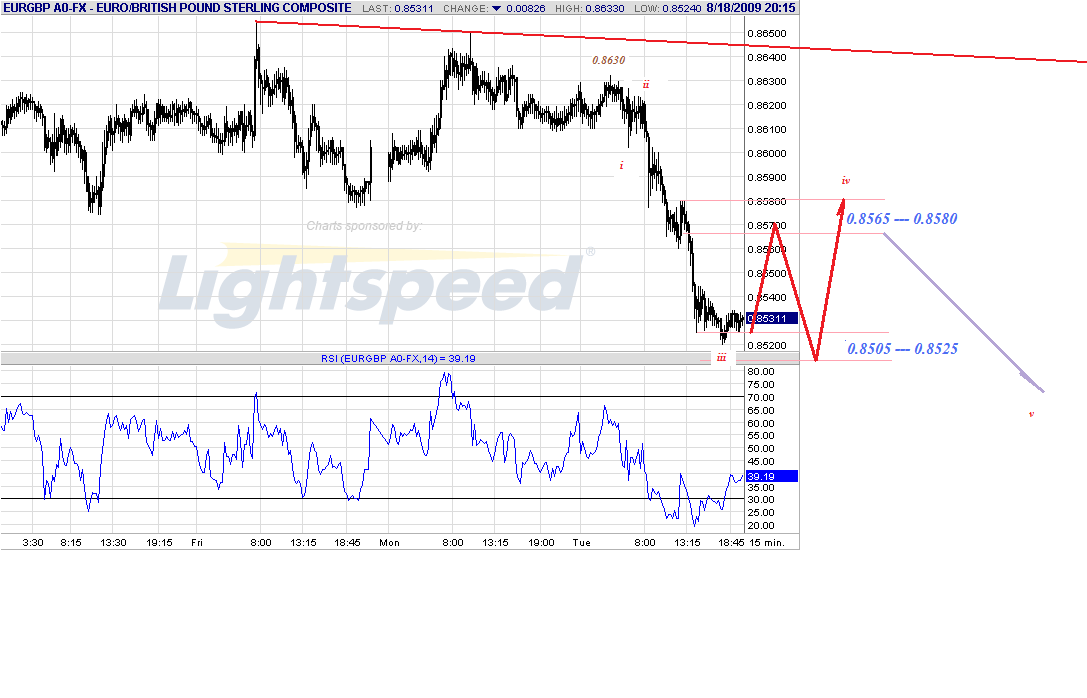Click the red wave label i
The width and height of the screenshot is (1087, 698).
pos(621,165)
